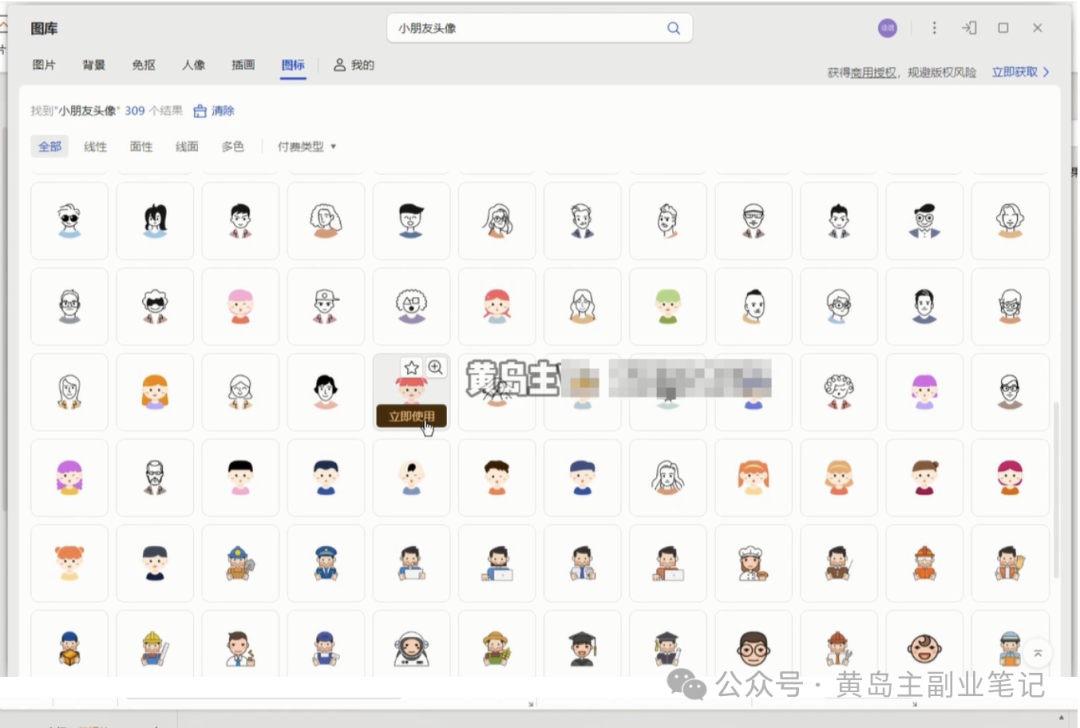Click the search magnifier icon
The width and height of the screenshot is (1080, 728).
click(x=673, y=28)
